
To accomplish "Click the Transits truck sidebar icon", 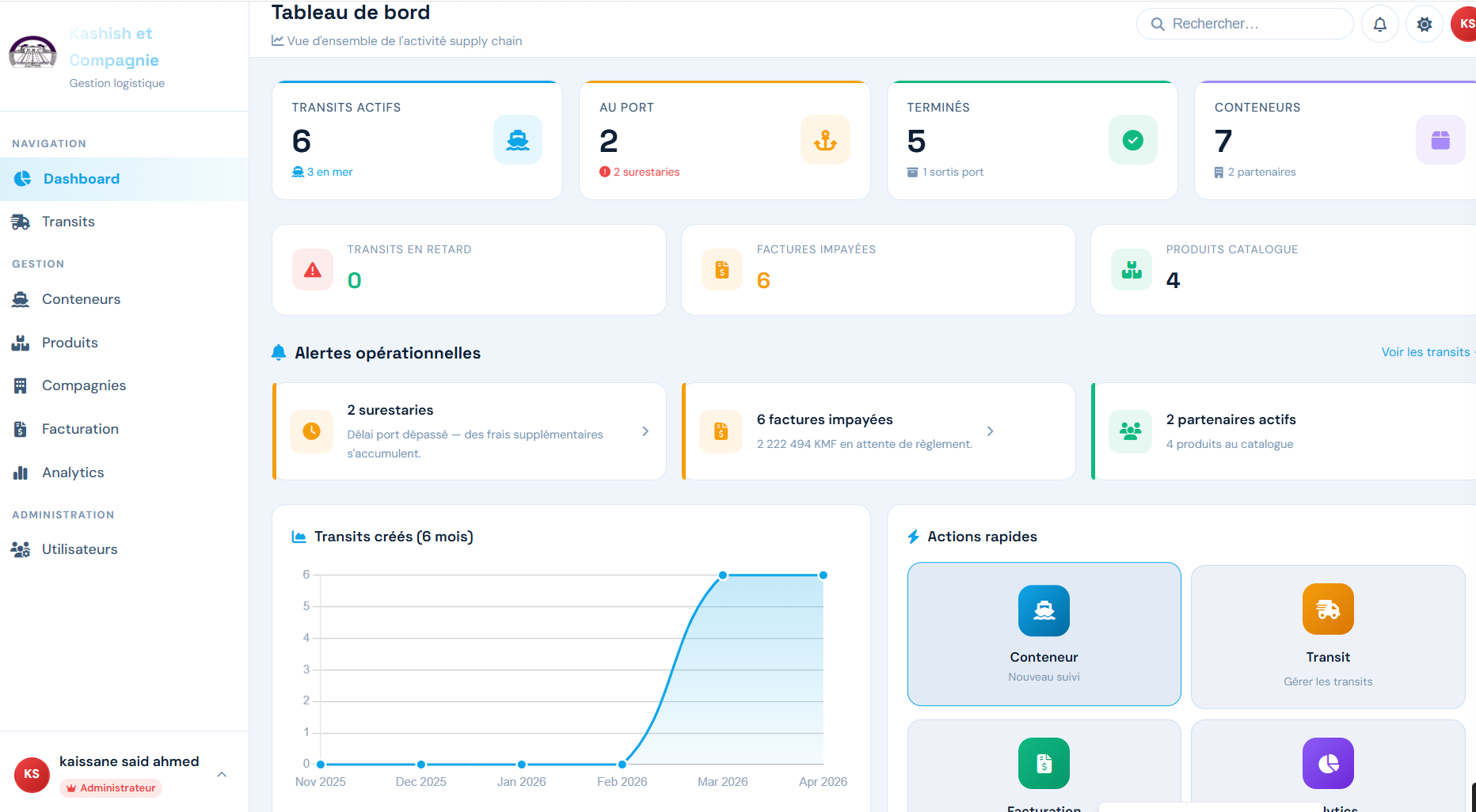I will pyautogui.click(x=21, y=222).
